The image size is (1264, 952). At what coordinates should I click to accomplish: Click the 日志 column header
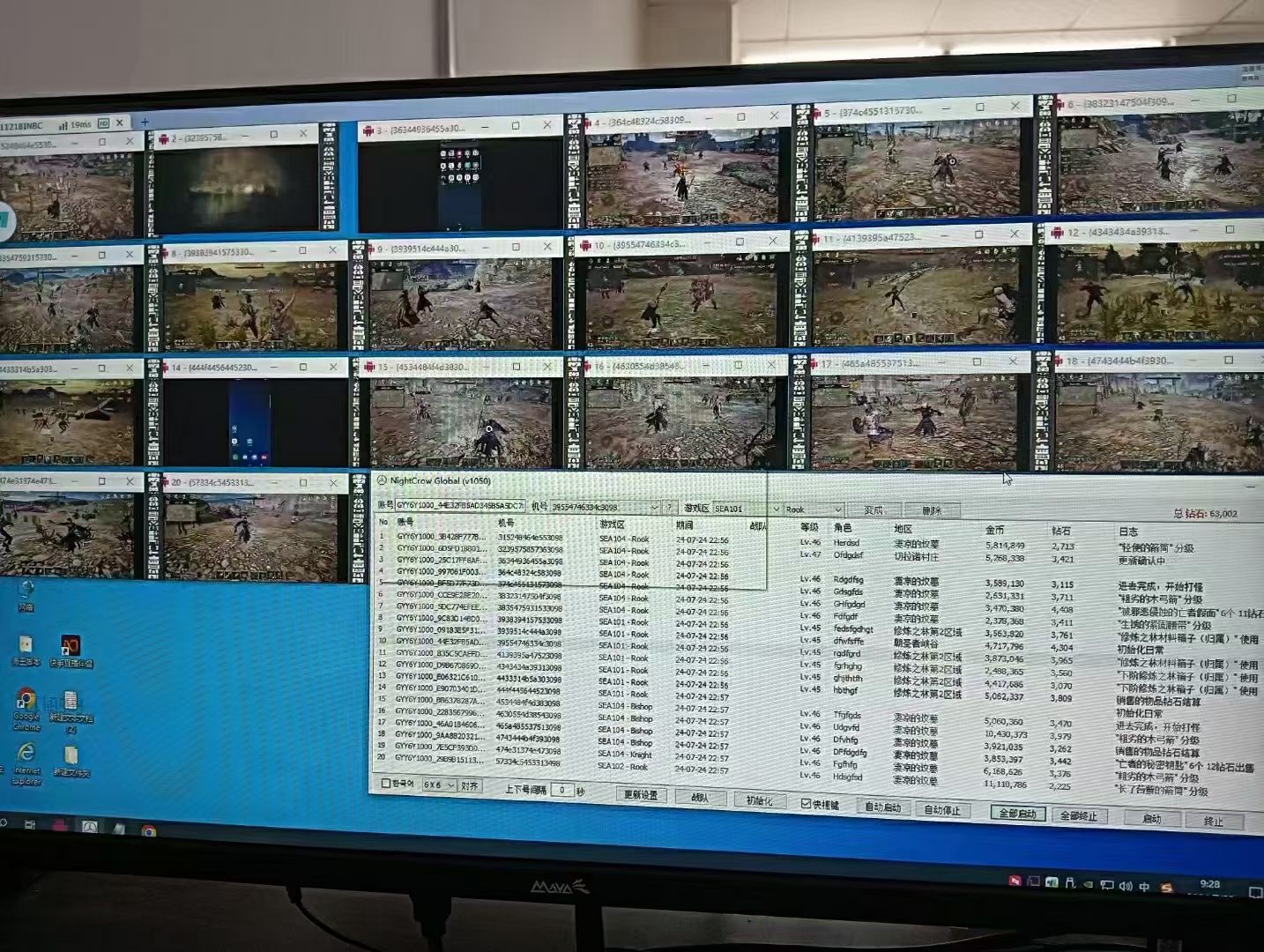1128,532
